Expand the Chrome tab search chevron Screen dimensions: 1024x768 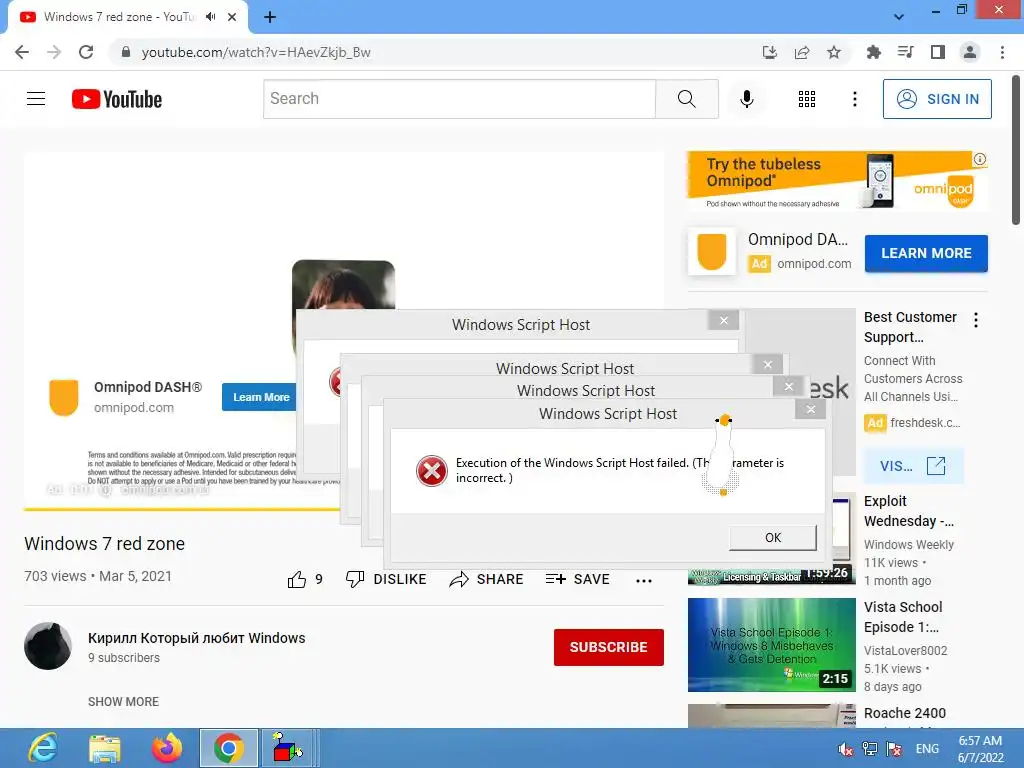tap(899, 17)
